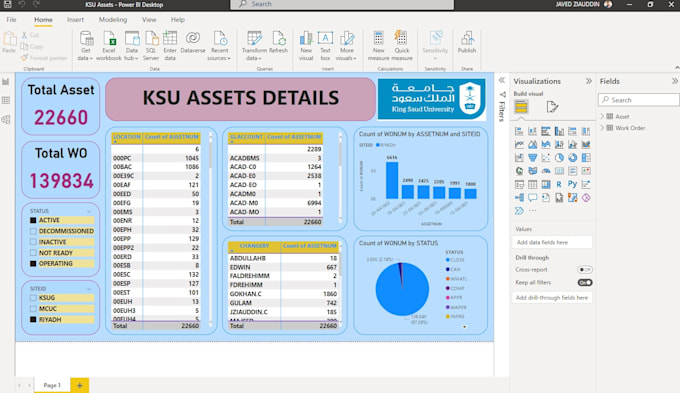Open the More visuals ellipsis

(x=533, y=211)
